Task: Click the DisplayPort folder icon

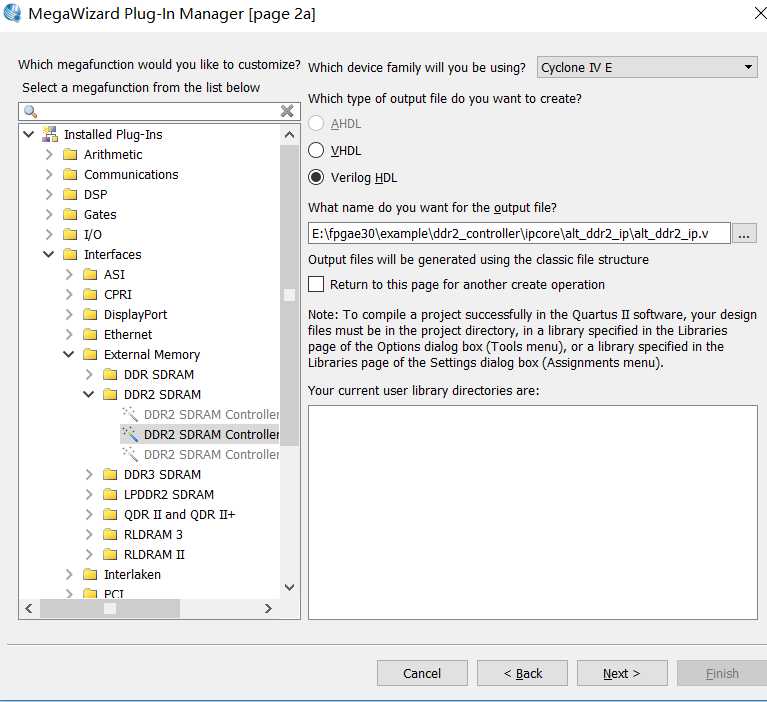Action: click(90, 315)
